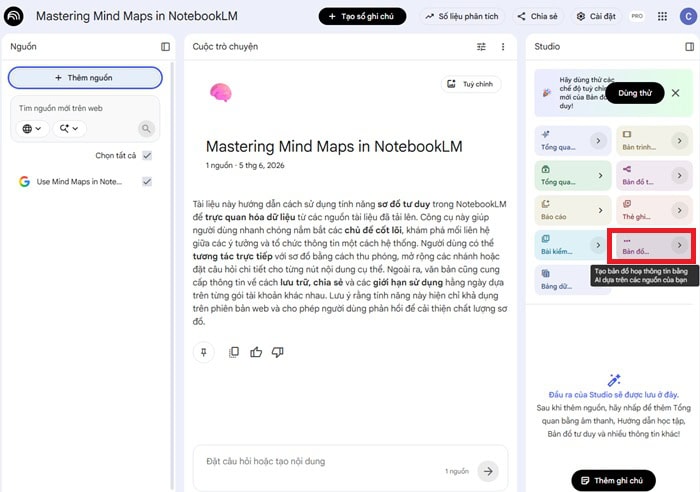Open chat configuration sliders icon

point(481,46)
